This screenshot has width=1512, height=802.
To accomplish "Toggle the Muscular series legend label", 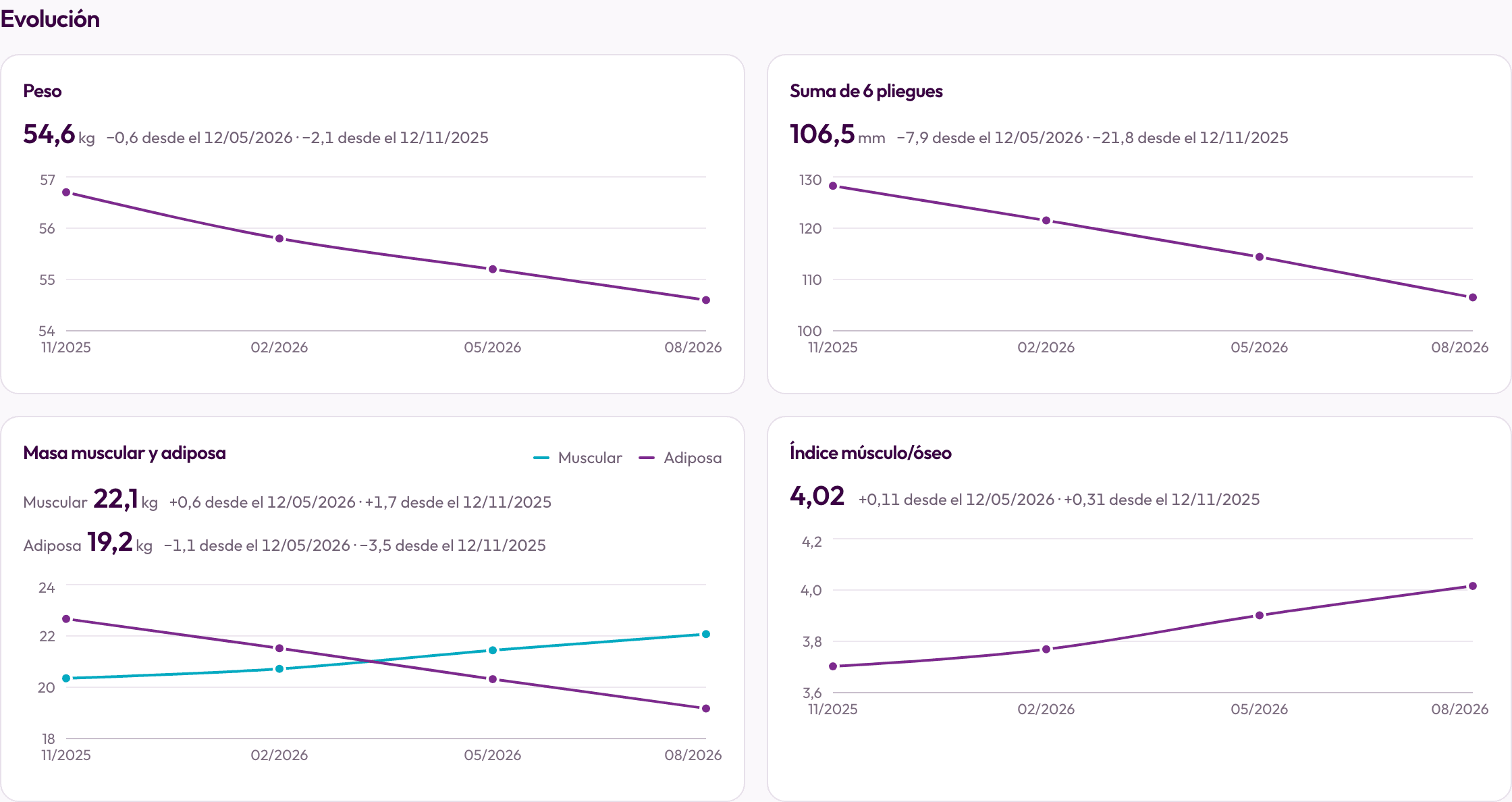I will click(590, 458).
